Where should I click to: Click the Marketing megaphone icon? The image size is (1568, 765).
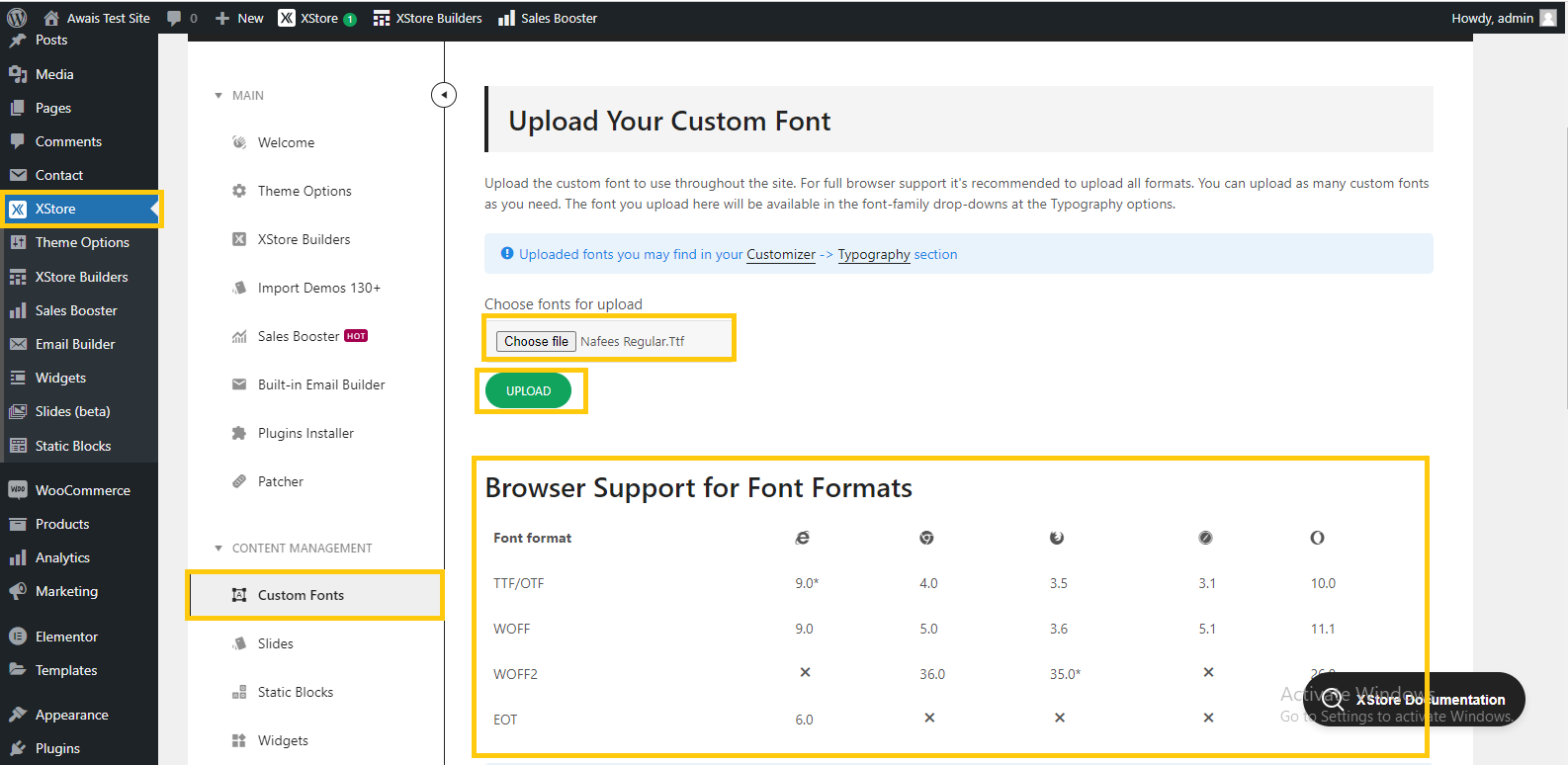pos(18,591)
